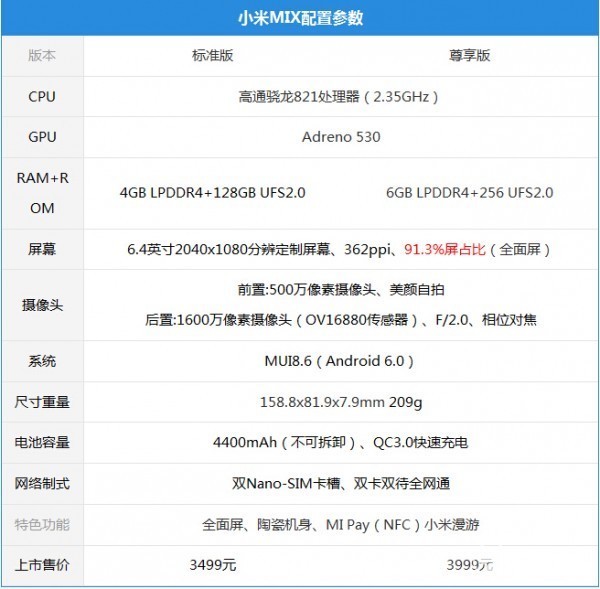Click the 3999元 price
Viewport: 600px width, 589px height.
pyautogui.click(x=470, y=565)
